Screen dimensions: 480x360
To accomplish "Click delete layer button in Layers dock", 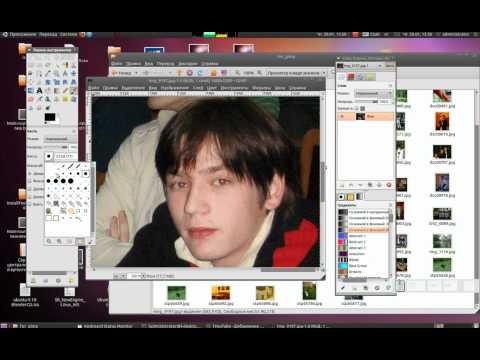I will coord(389,185).
